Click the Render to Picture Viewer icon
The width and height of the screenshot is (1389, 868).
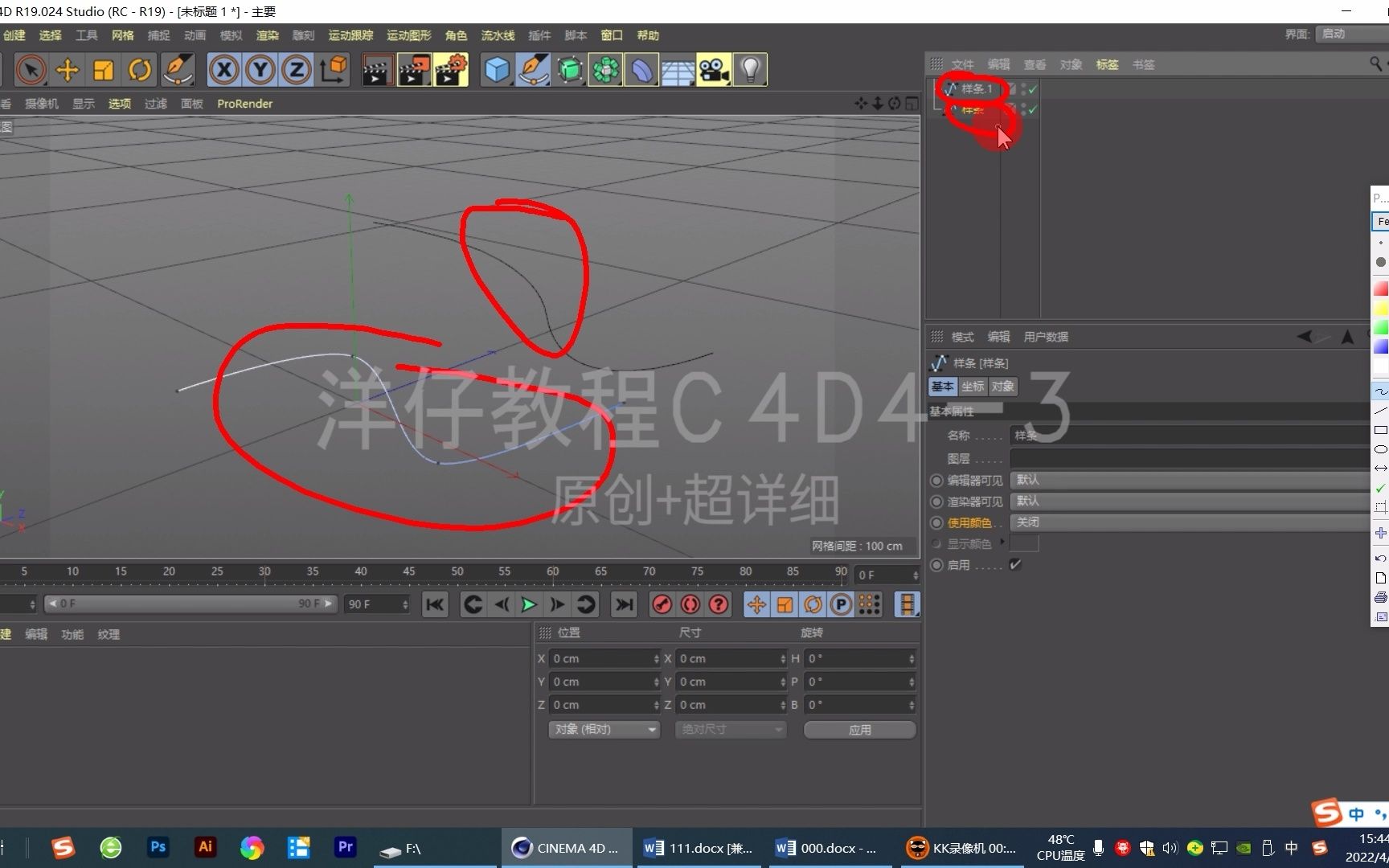pyautogui.click(x=413, y=70)
